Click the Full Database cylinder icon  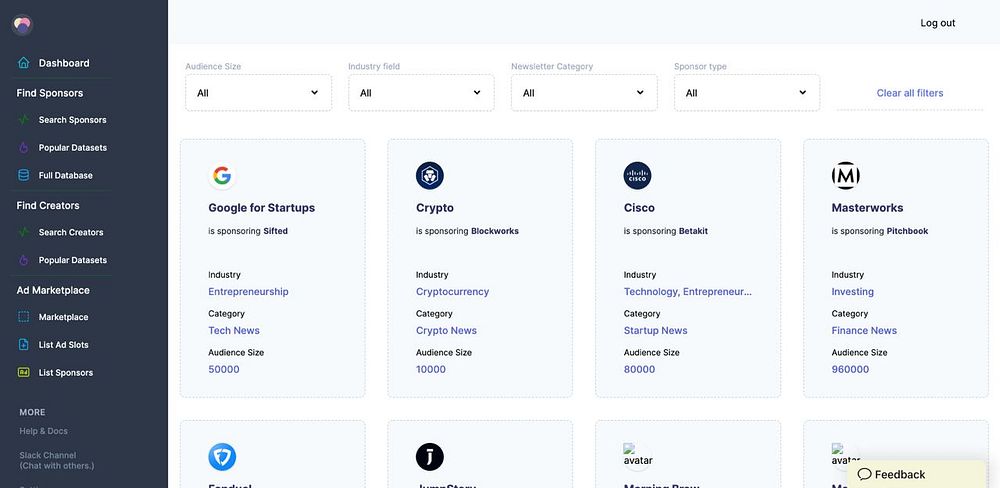(x=24, y=175)
